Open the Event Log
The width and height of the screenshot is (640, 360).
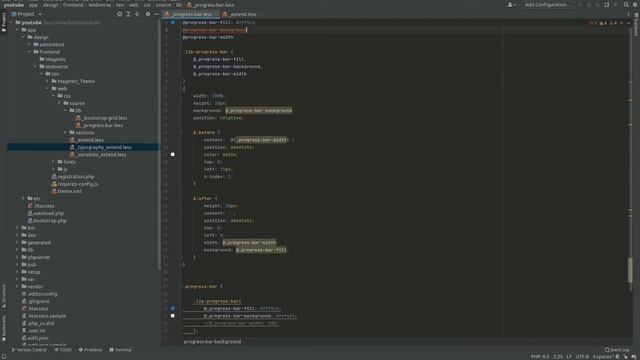(x=617, y=350)
